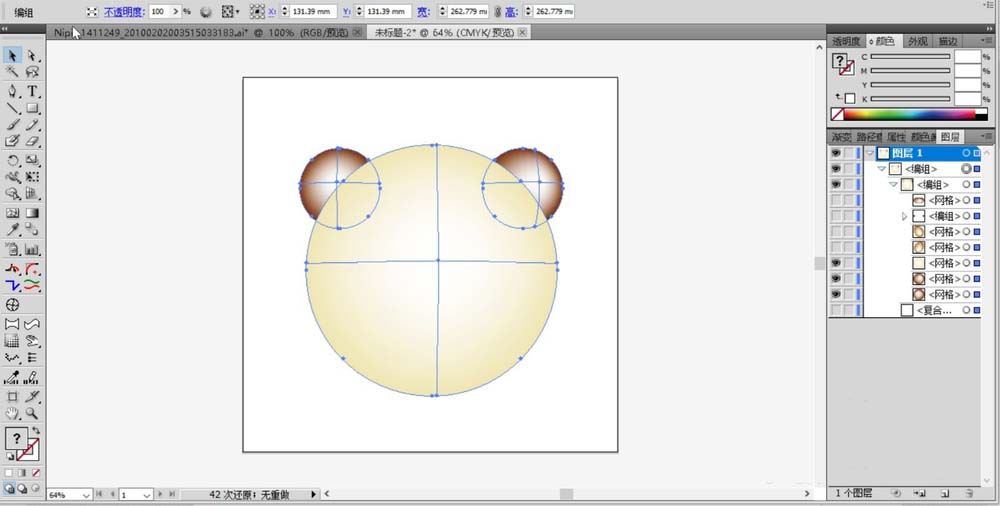Select the Direct Selection tool
Image resolution: width=1000 pixels, height=506 pixels.
coord(32,56)
